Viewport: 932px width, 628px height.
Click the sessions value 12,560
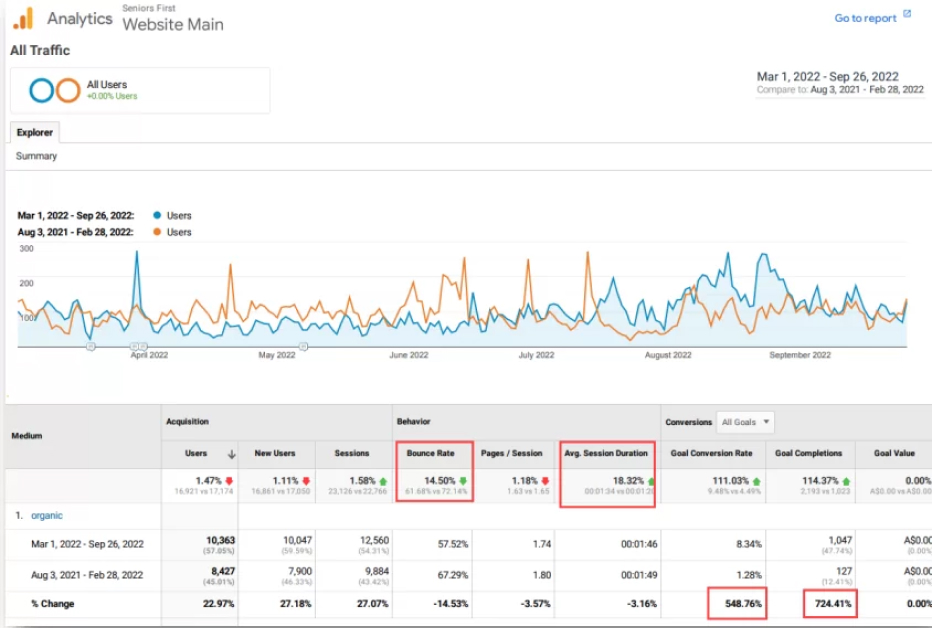tap(374, 540)
